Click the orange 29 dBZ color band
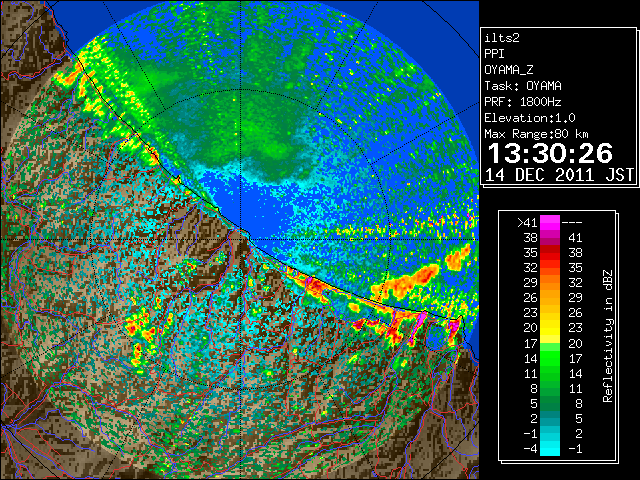The width and height of the screenshot is (640, 480). pyautogui.click(x=550, y=283)
